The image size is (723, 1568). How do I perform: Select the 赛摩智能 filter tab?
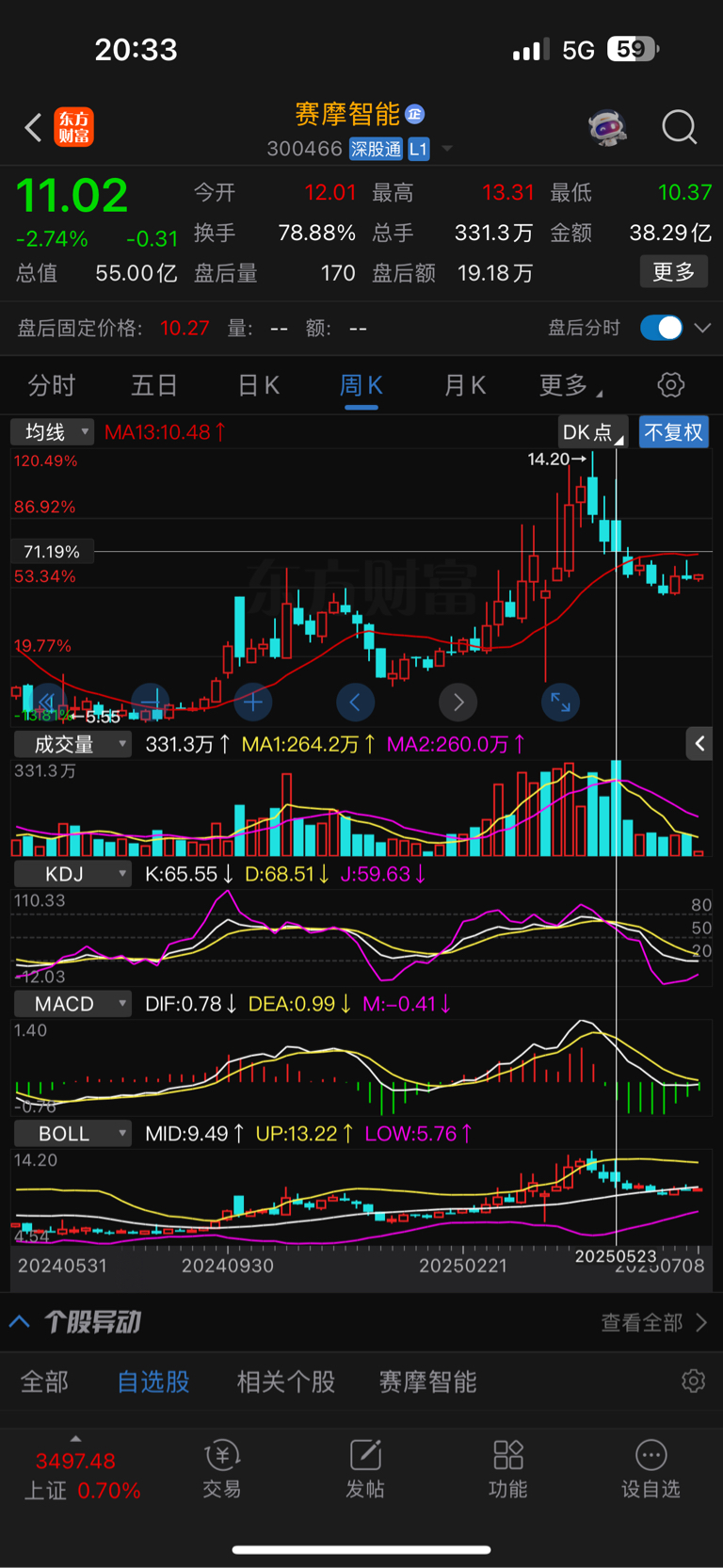[427, 1382]
